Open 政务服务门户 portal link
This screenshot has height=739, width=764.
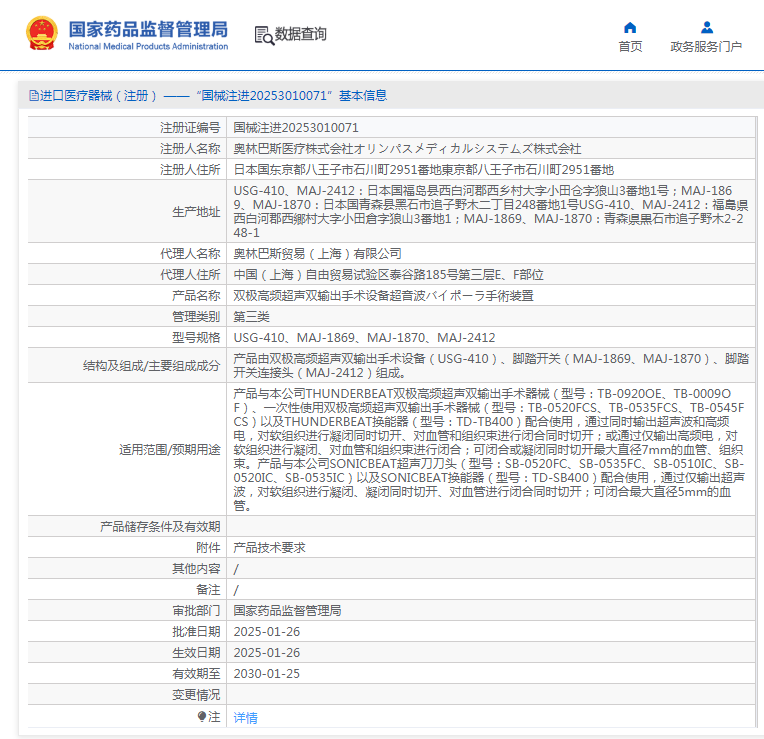pyautogui.click(x=706, y=47)
